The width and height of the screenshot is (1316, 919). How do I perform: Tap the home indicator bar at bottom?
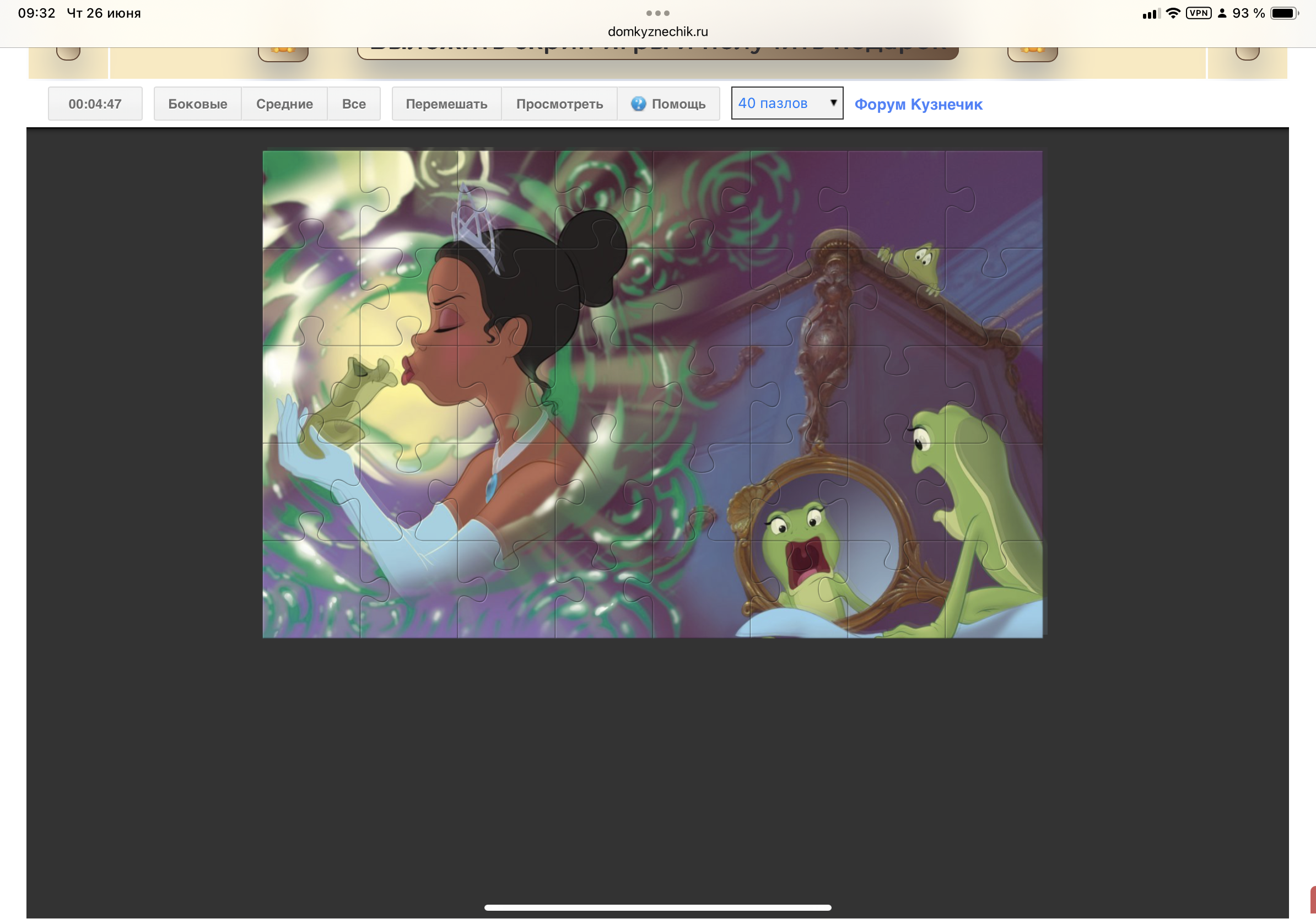[x=657, y=907]
